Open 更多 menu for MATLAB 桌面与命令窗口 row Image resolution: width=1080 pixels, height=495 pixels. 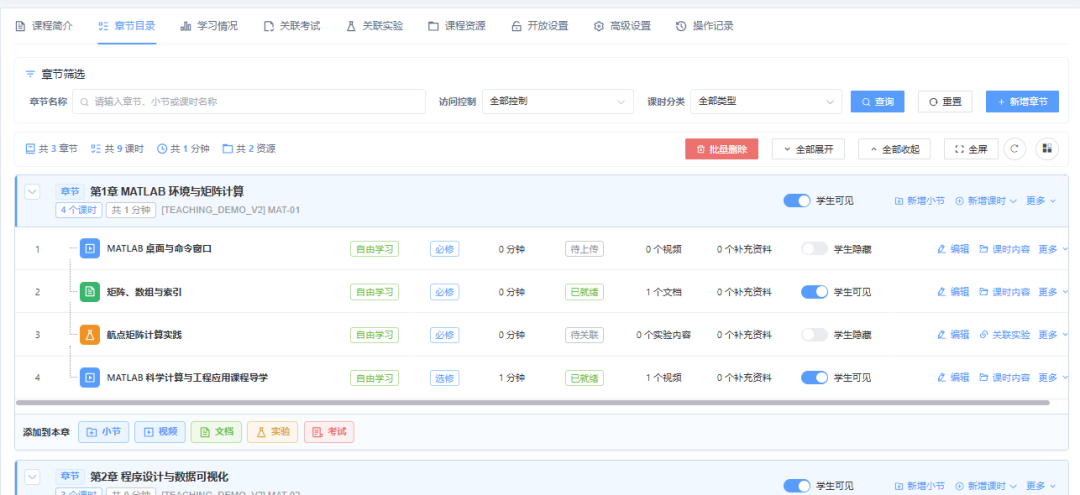[1053, 249]
